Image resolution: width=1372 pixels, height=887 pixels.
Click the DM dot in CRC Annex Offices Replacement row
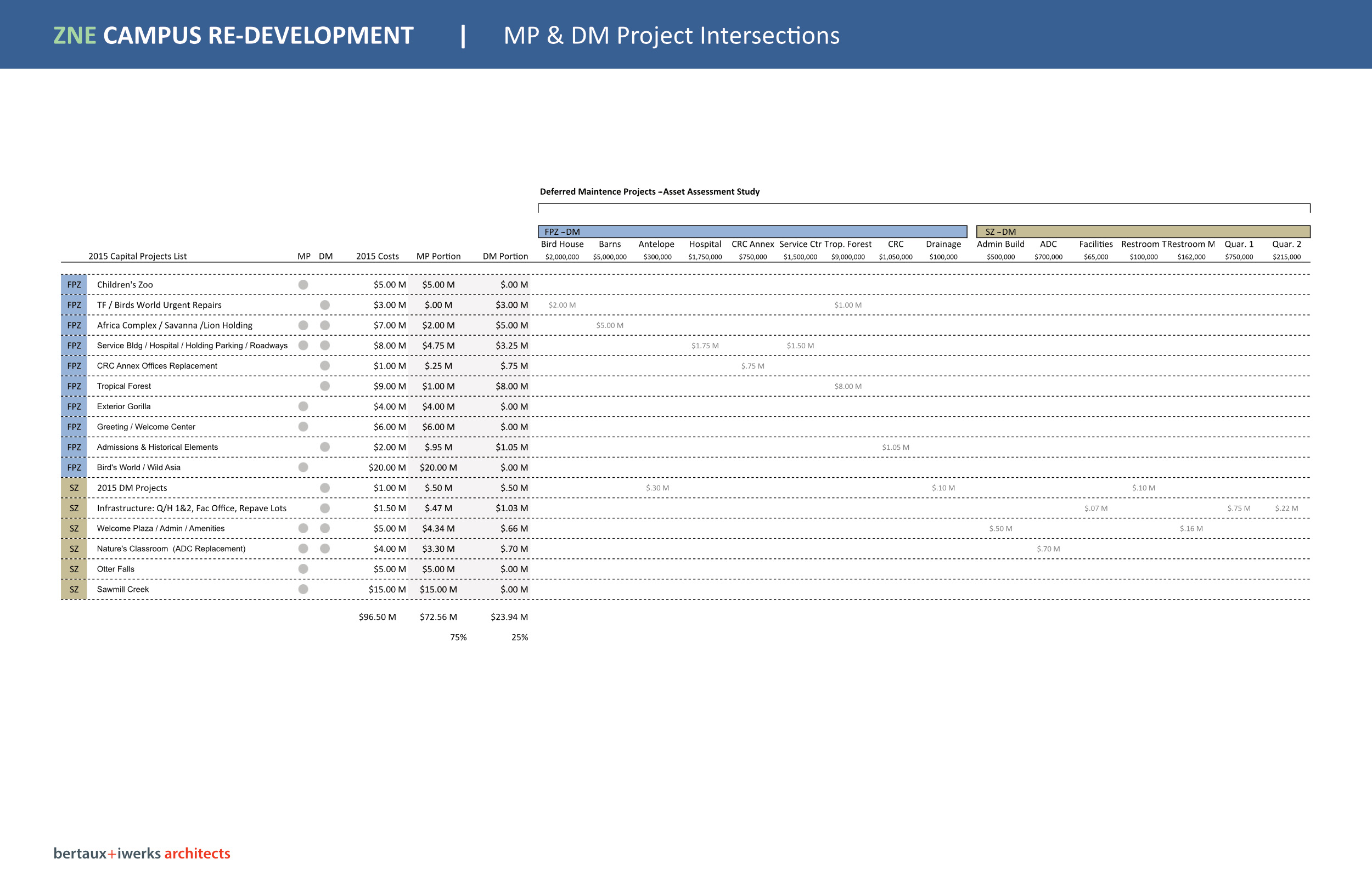[325, 366]
